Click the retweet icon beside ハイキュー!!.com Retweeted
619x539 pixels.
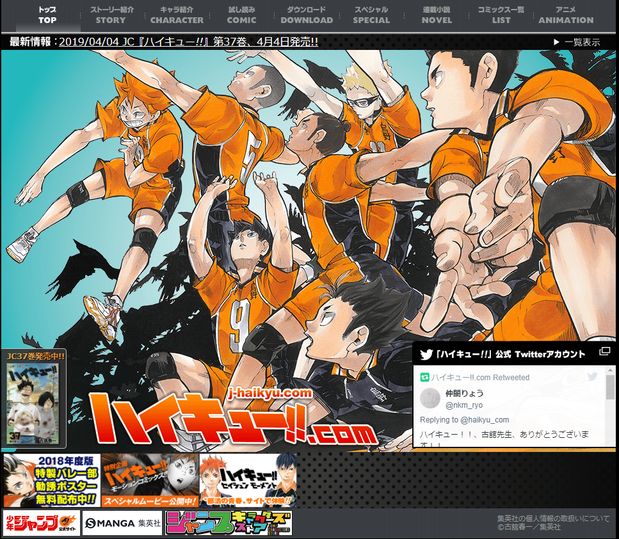tap(424, 377)
